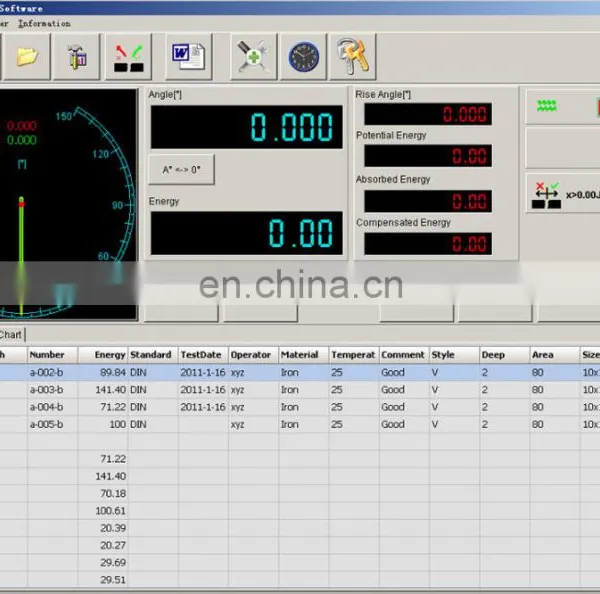This screenshot has width=600, height=594.
Task: Click the Absorbed Energy readout
Action: point(428,201)
